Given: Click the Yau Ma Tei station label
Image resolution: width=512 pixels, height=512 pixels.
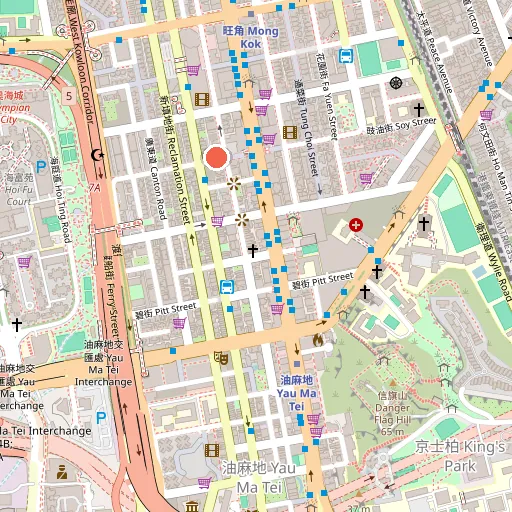Looking at the screenshot, I should (296, 393).
